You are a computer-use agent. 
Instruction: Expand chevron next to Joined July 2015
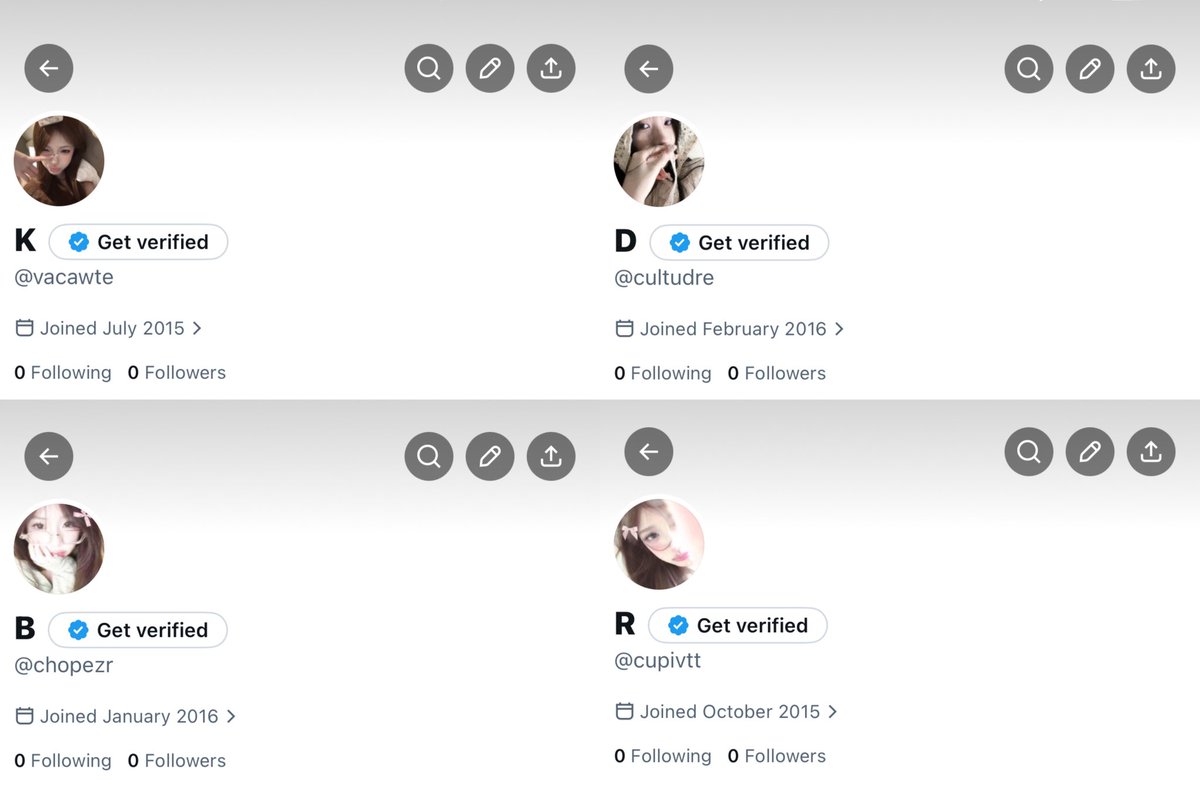197,328
